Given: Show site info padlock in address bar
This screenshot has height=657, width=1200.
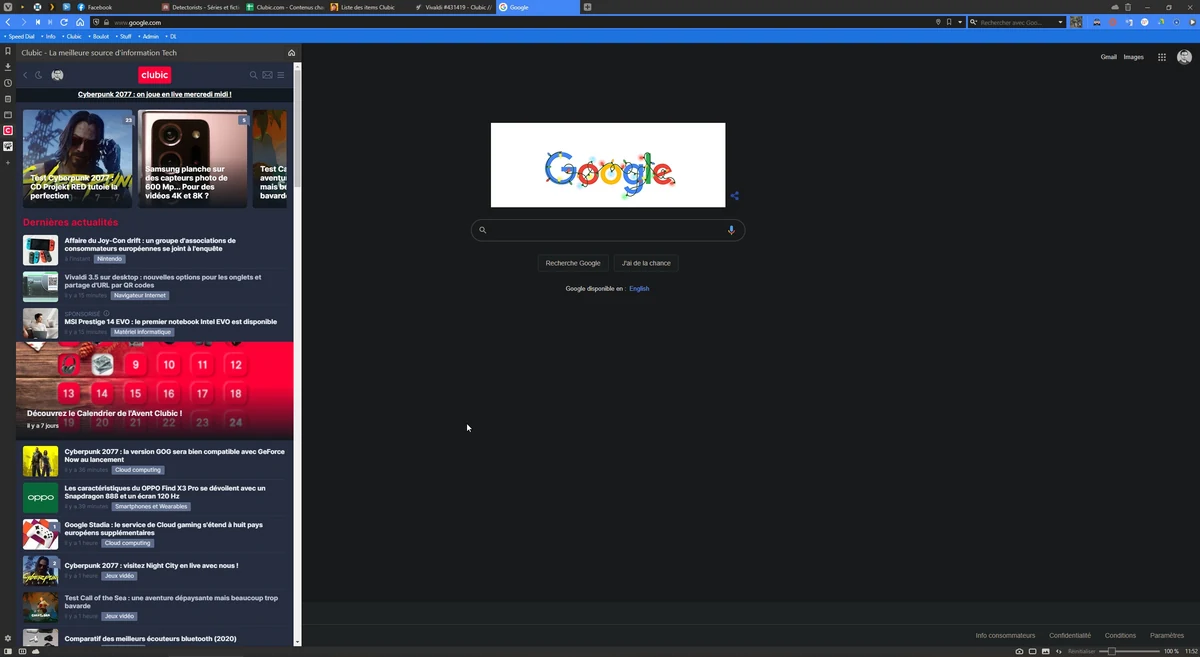Looking at the screenshot, I should click(107, 22).
